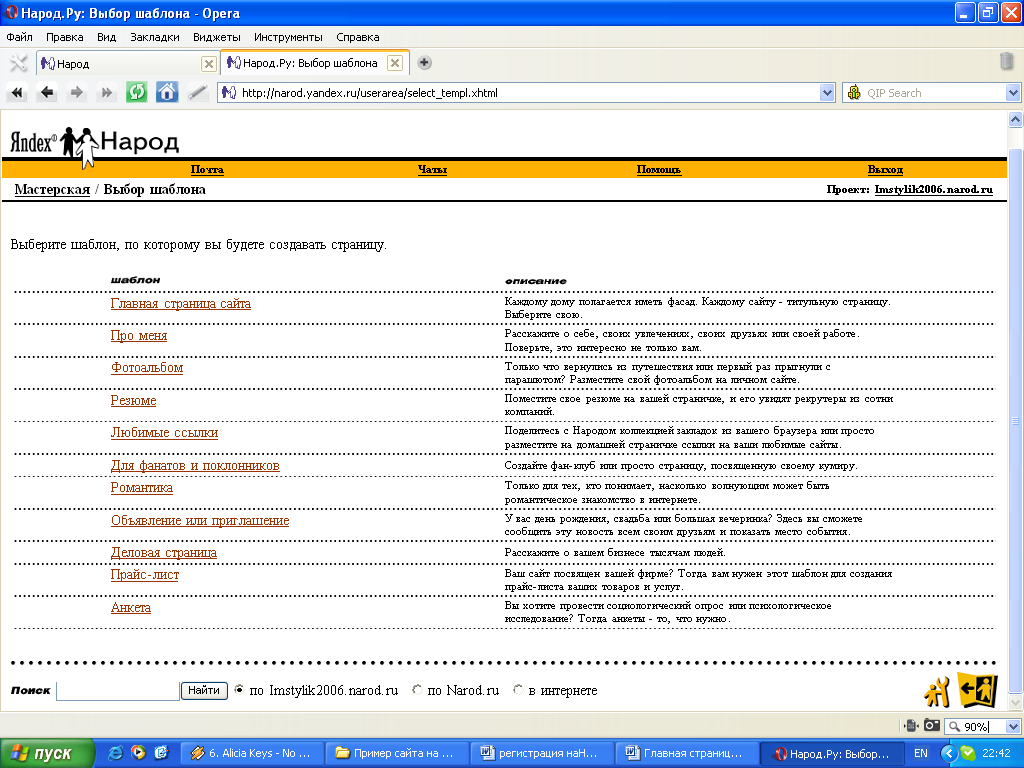The height and width of the screenshot is (768, 1024).
Task: Choose 'Главная страница сайта' template
Action: 181,304
